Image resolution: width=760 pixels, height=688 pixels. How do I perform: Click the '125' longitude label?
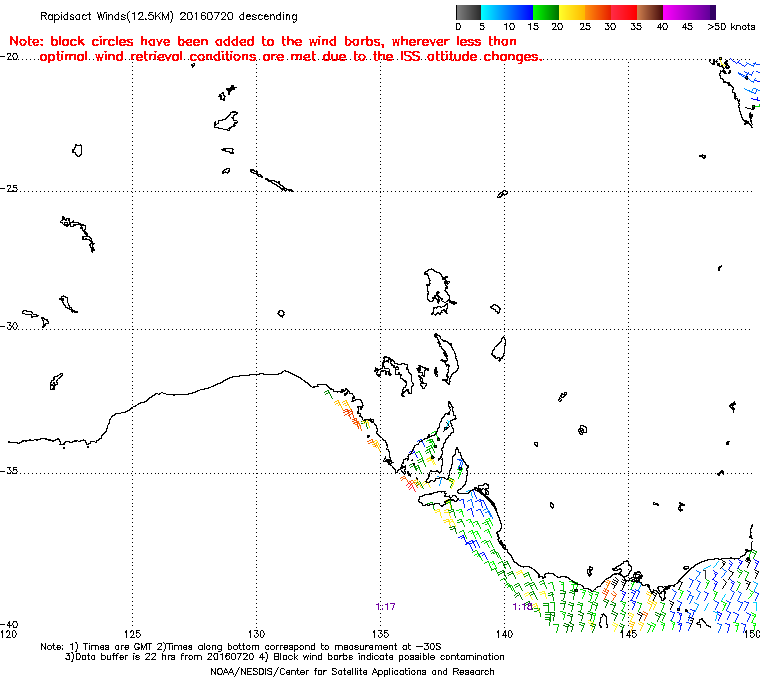pos(132,634)
